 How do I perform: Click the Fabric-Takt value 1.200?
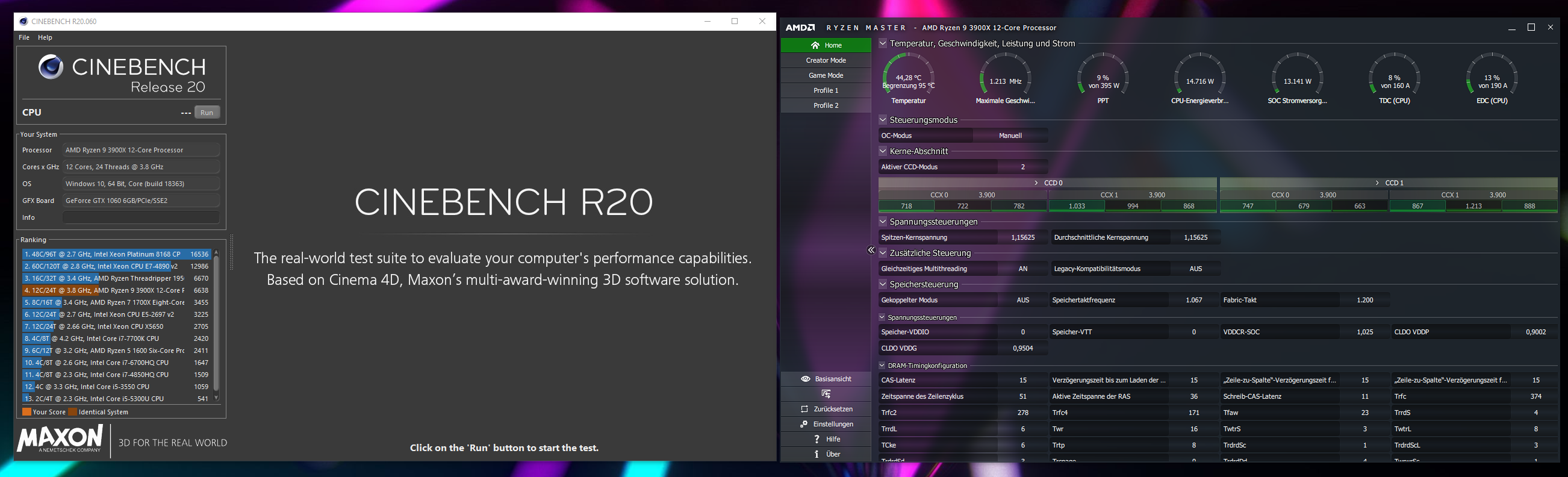pyautogui.click(x=1365, y=300)
